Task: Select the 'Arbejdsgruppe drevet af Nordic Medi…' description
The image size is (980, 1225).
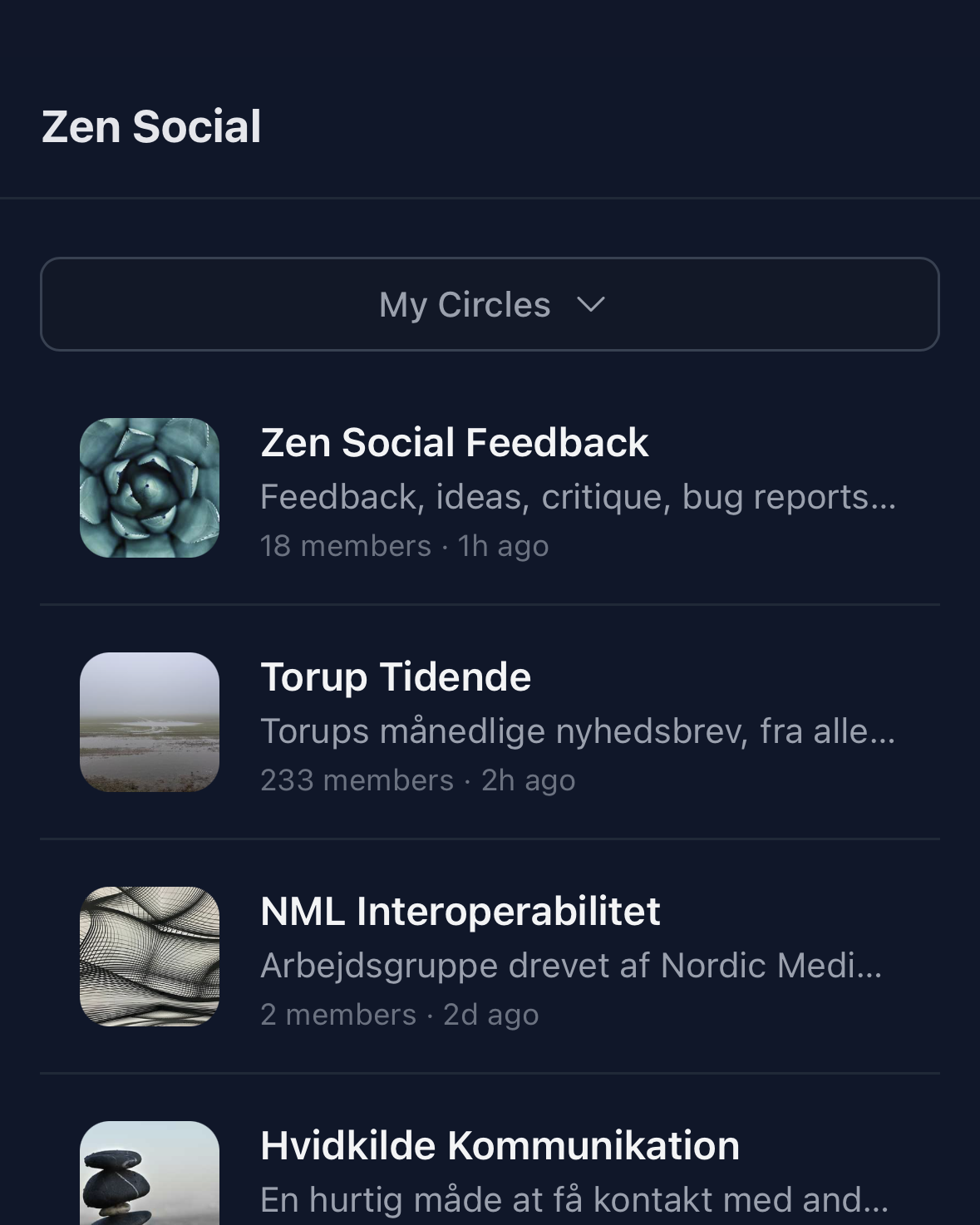Action: (571, 966)
